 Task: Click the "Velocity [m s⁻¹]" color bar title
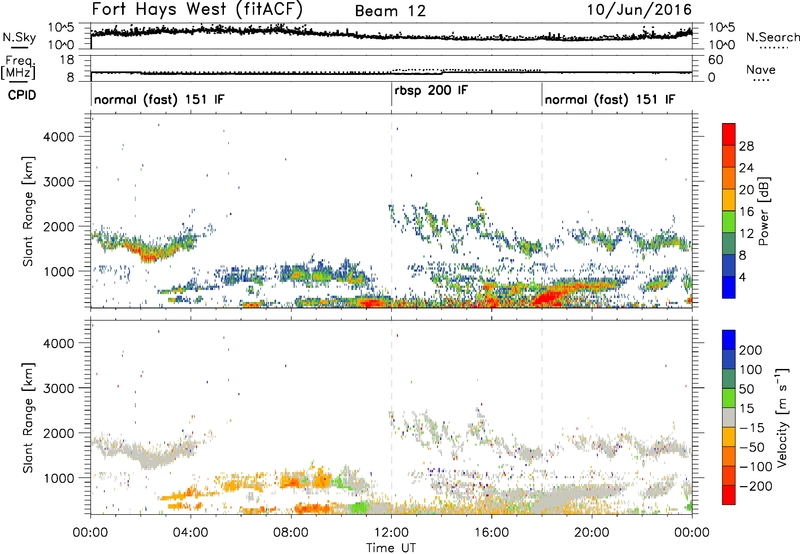[782, 417]
